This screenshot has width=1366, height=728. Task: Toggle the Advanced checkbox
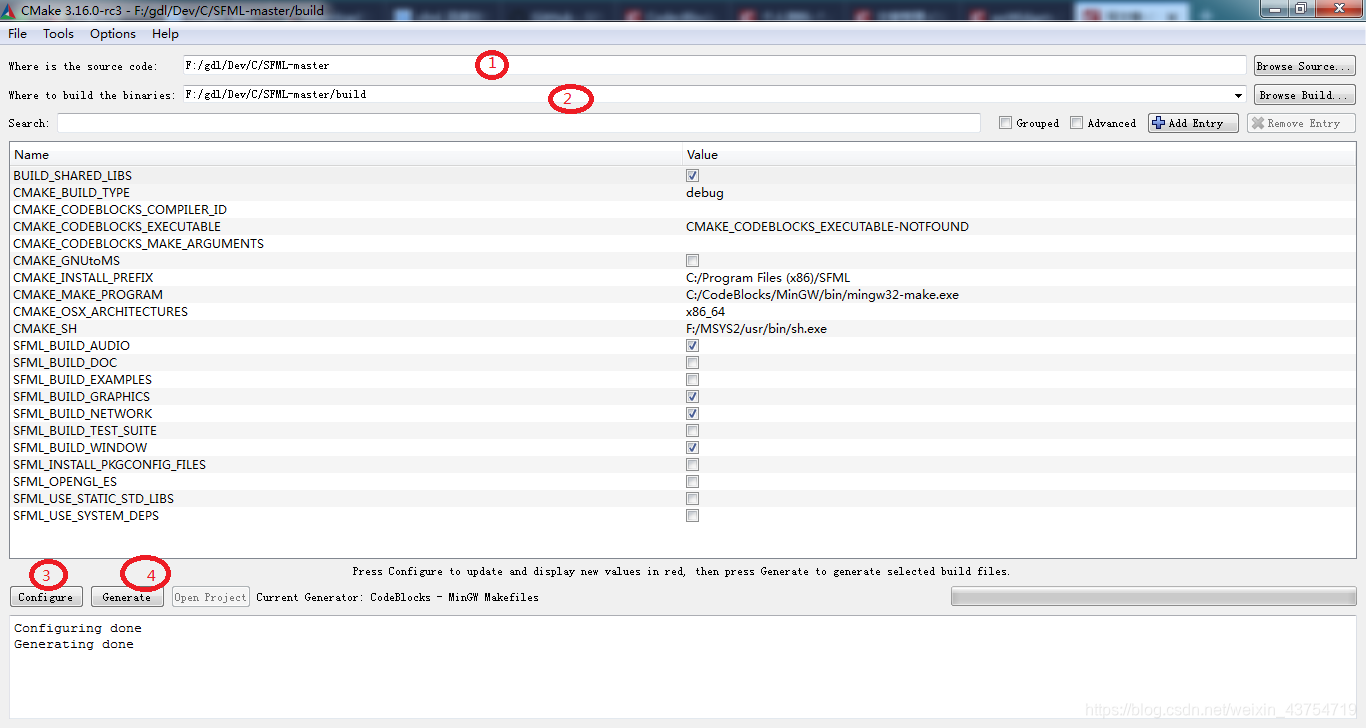(1076, 123)
